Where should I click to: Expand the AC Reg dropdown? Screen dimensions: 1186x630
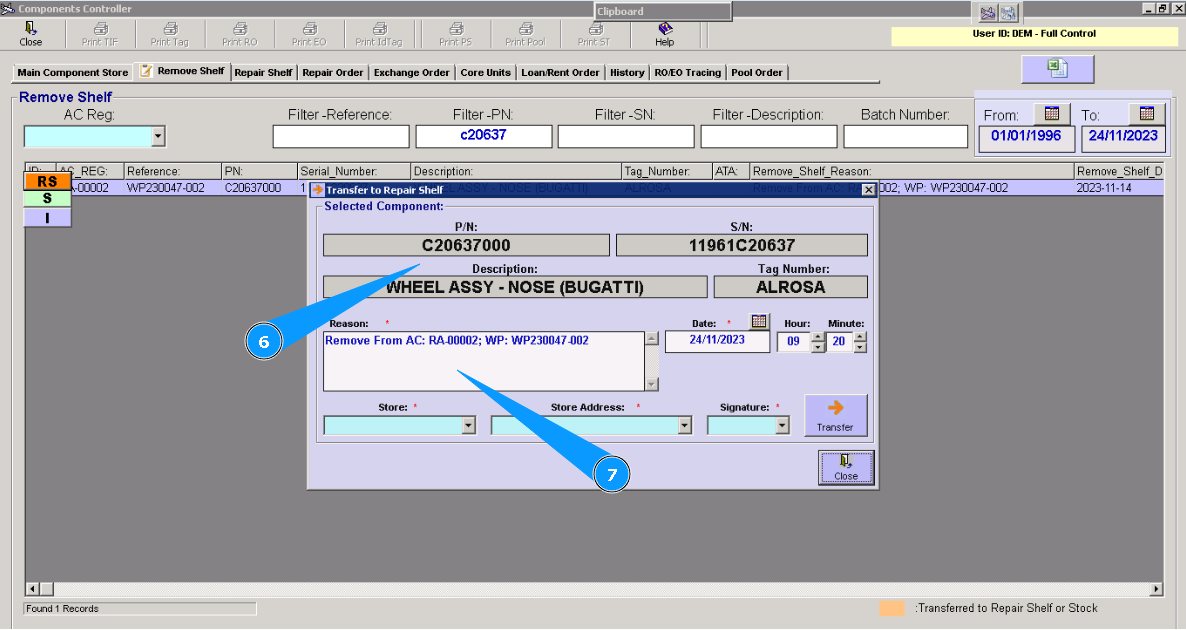click(x=157, y=136)
